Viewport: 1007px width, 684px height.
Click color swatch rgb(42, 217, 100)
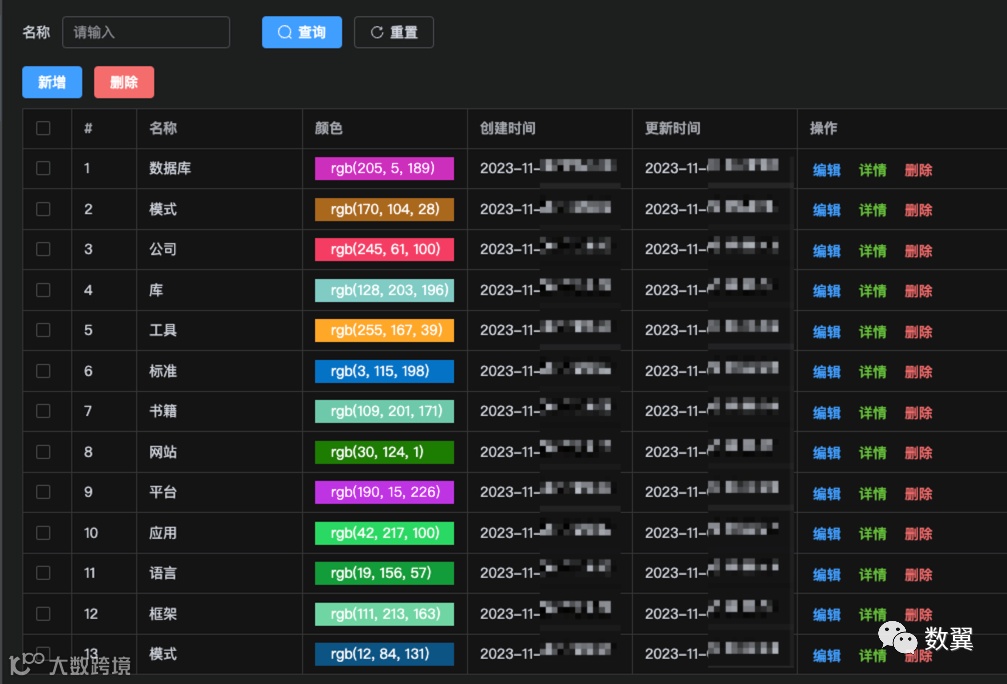[384, 533]
